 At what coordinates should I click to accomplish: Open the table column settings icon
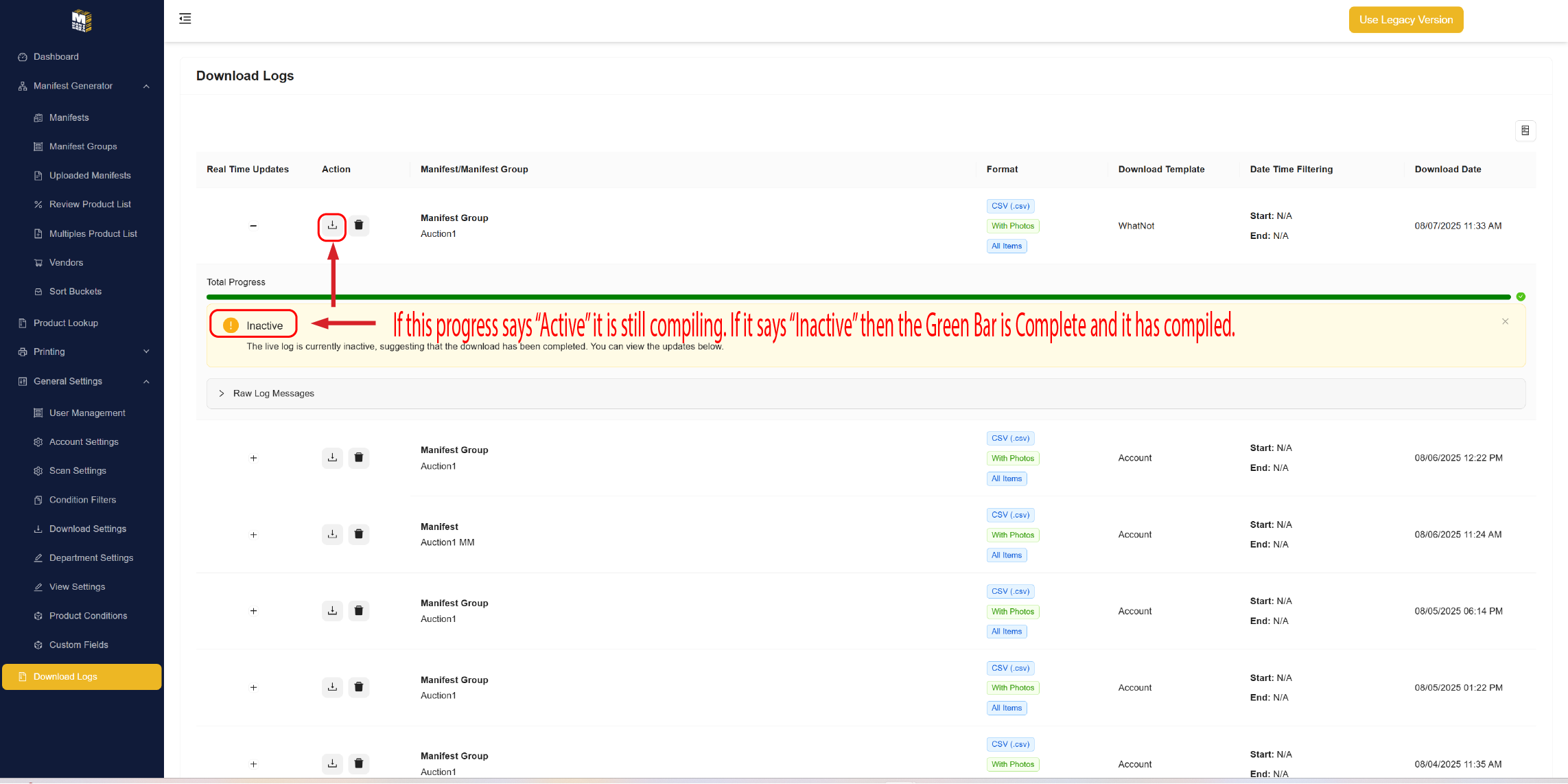[1525, 130]
